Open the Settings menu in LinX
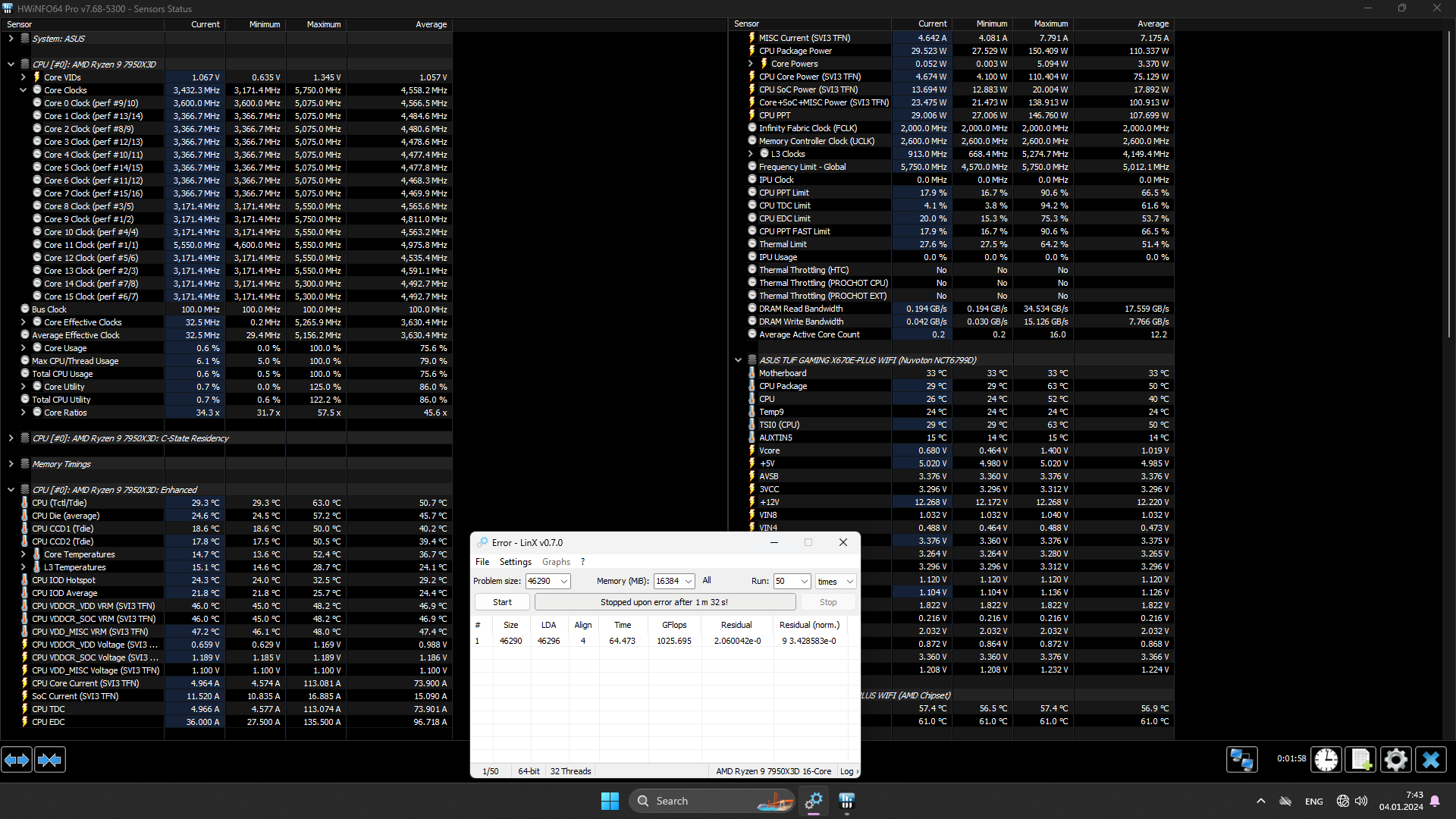Viewport: 1456px width, 819px height. click(515, 561)
